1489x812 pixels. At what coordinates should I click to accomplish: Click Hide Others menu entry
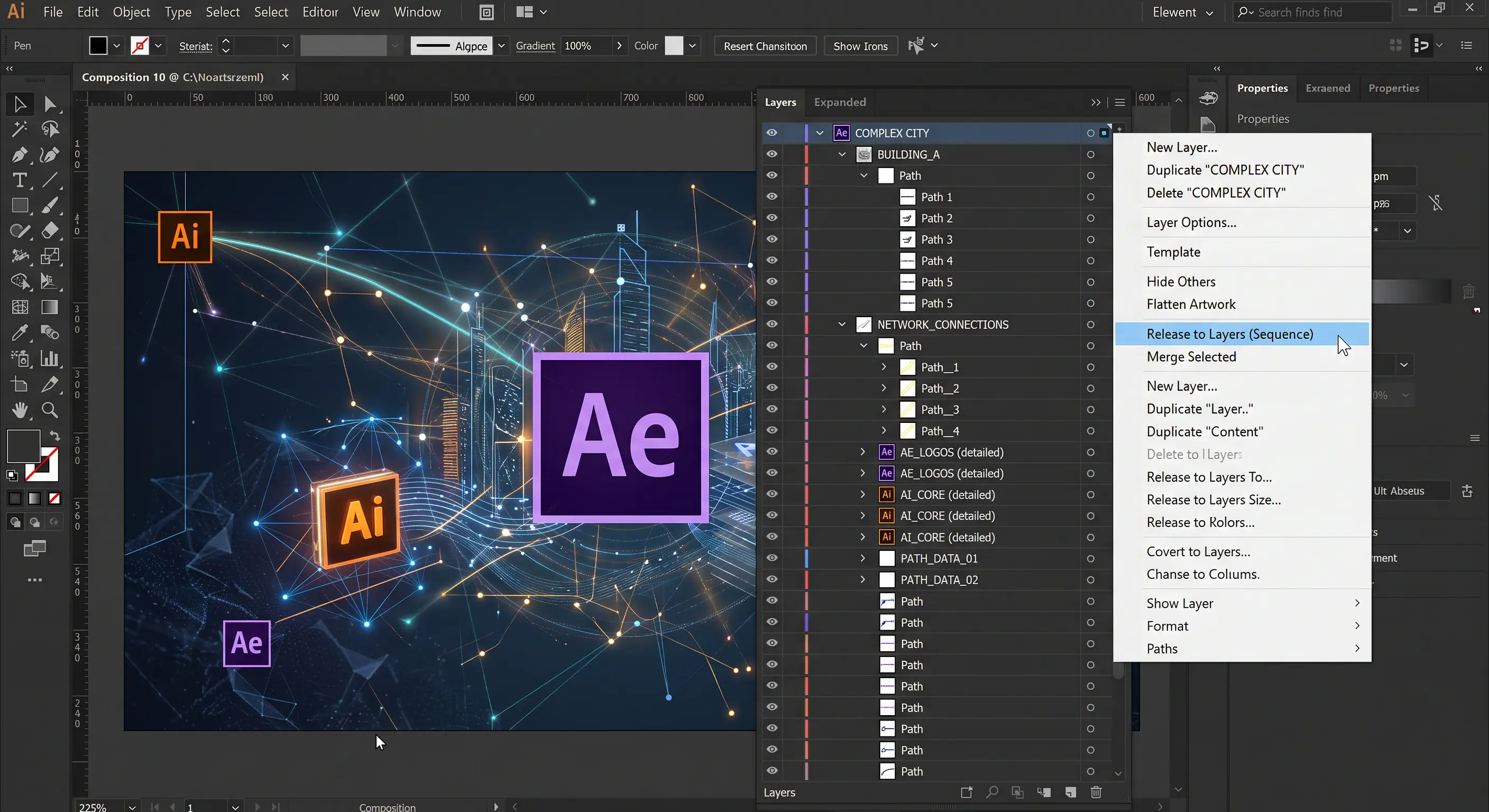click(1181, 282)
